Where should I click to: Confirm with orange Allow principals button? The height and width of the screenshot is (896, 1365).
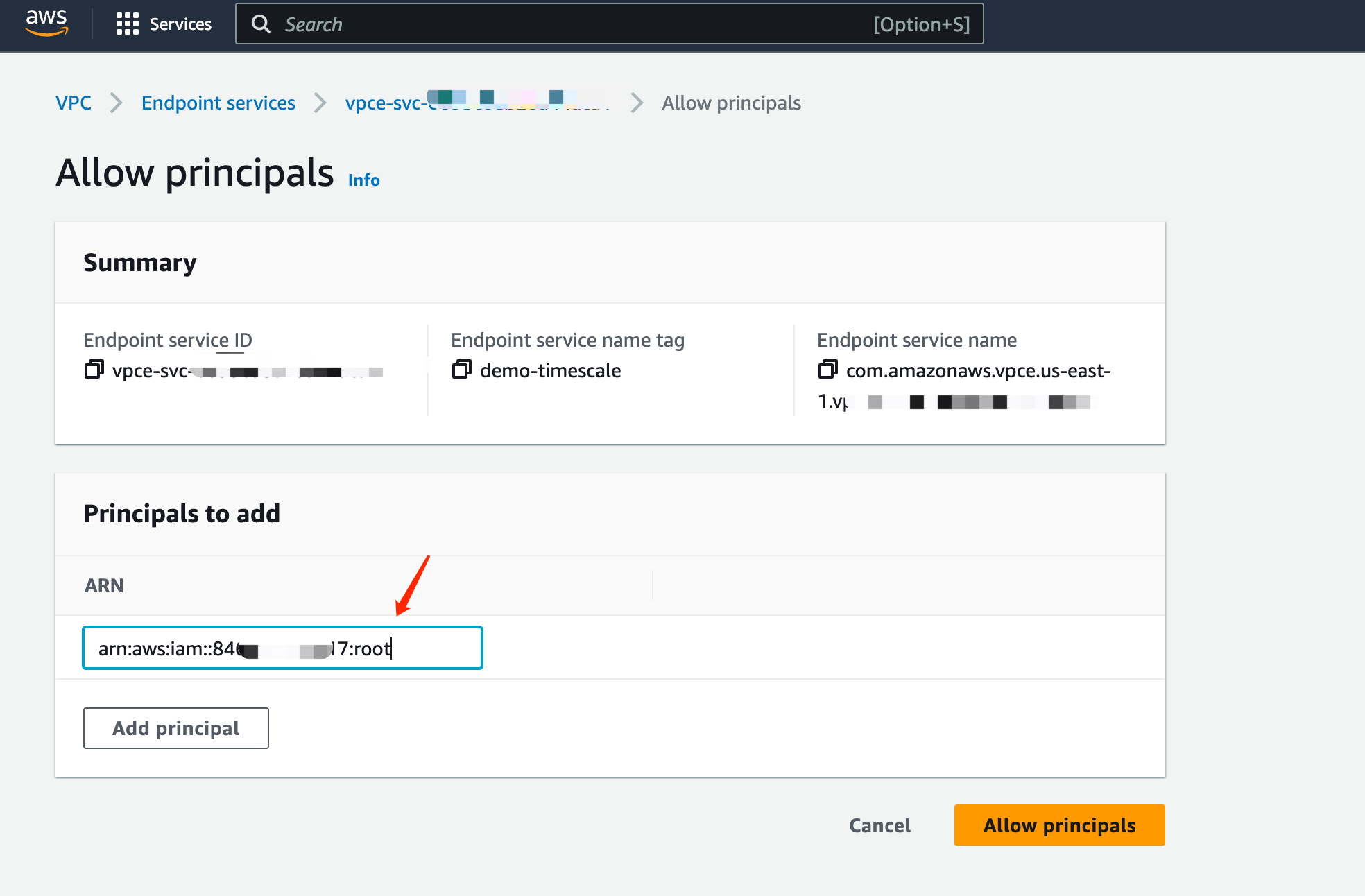point(1059,825)
